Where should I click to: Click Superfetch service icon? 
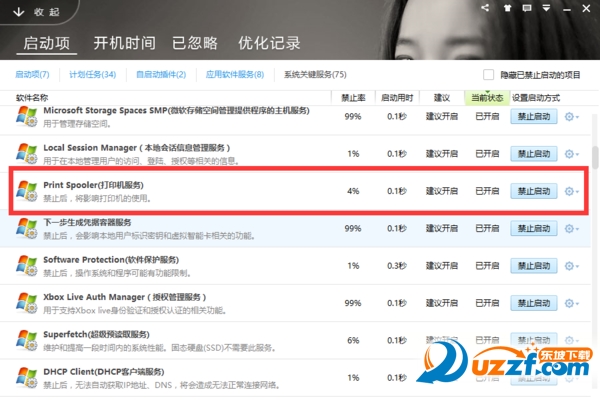(x=27, y=340)
